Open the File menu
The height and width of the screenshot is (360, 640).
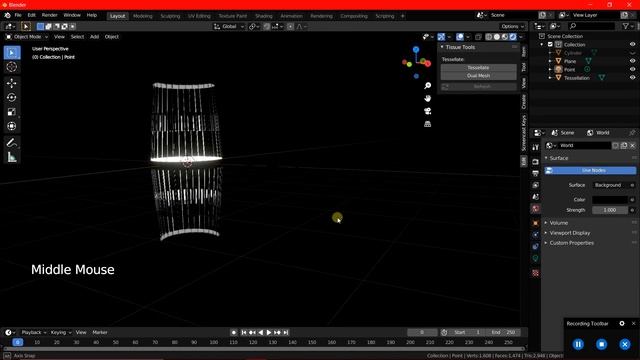[x=18, y=15]
